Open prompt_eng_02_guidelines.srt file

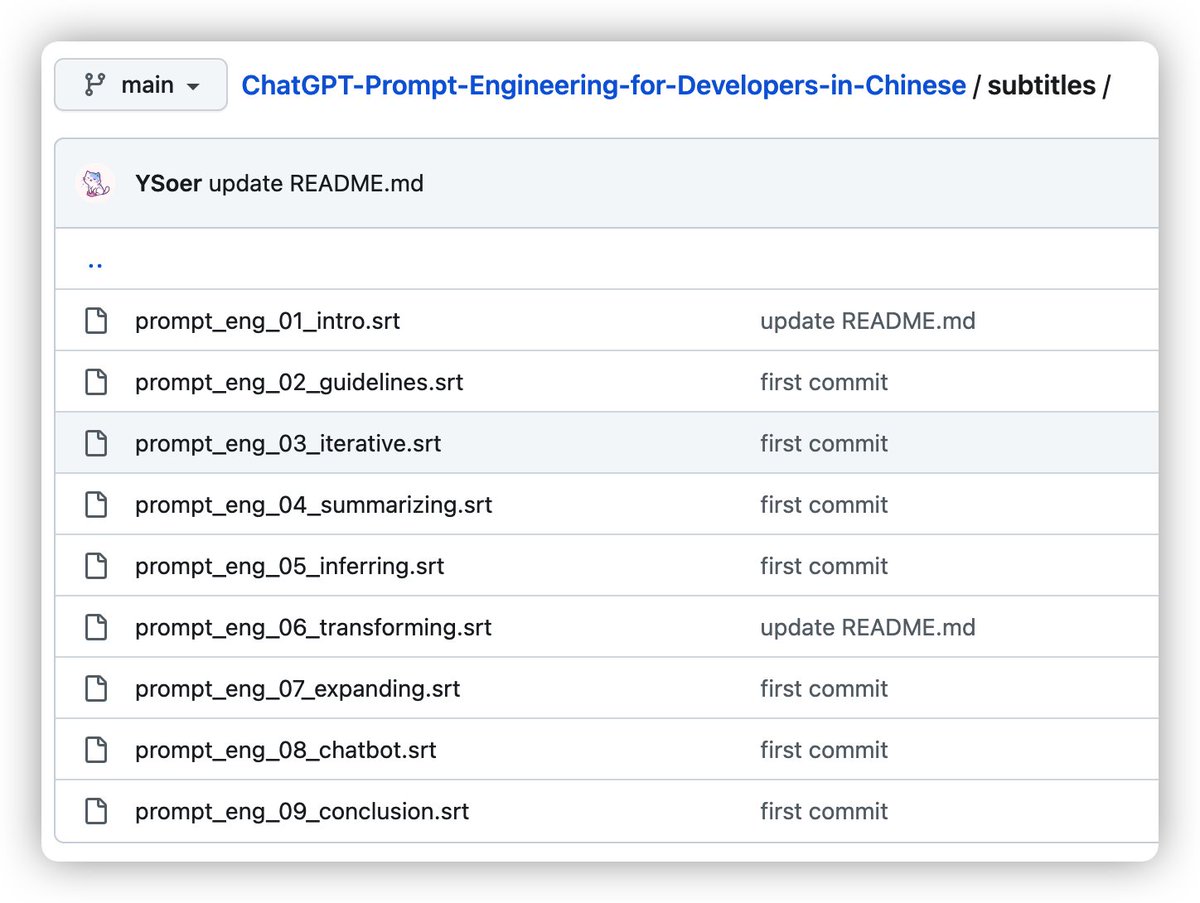[299, 382]
